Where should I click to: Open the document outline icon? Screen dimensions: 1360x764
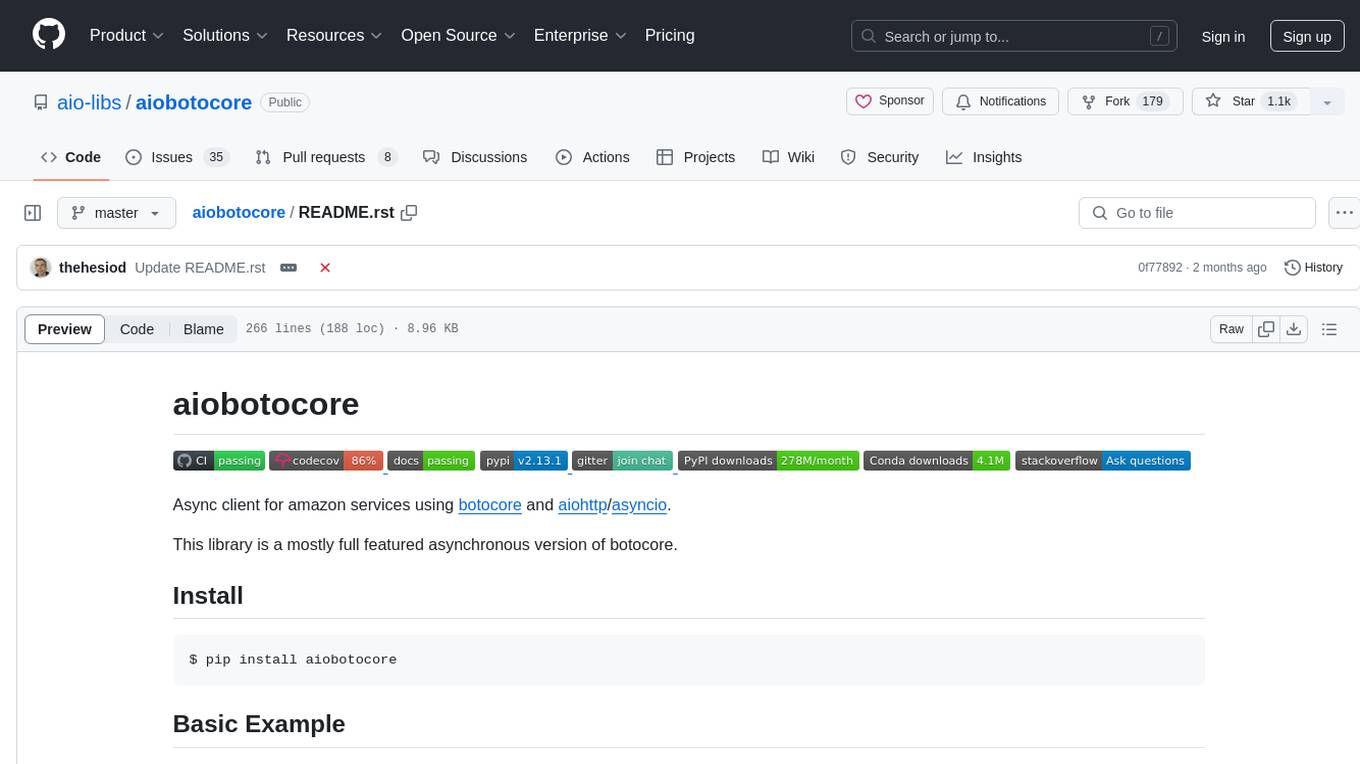pos(1329,329)
